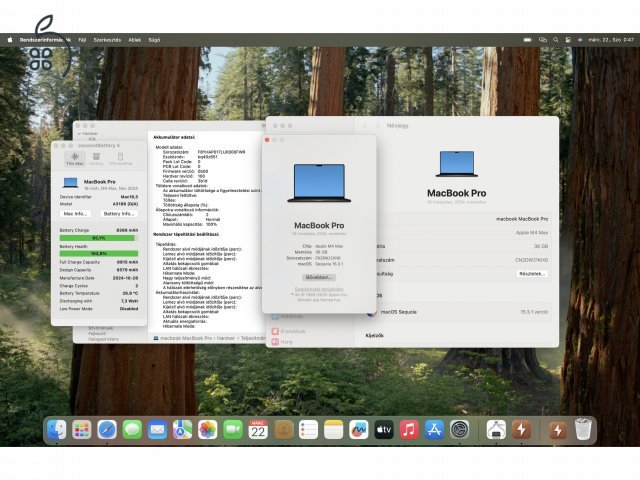Viewport: 640px width, 480px height.
Task: Click the Részletek... button in System Settings
Action: coord(532,273)
